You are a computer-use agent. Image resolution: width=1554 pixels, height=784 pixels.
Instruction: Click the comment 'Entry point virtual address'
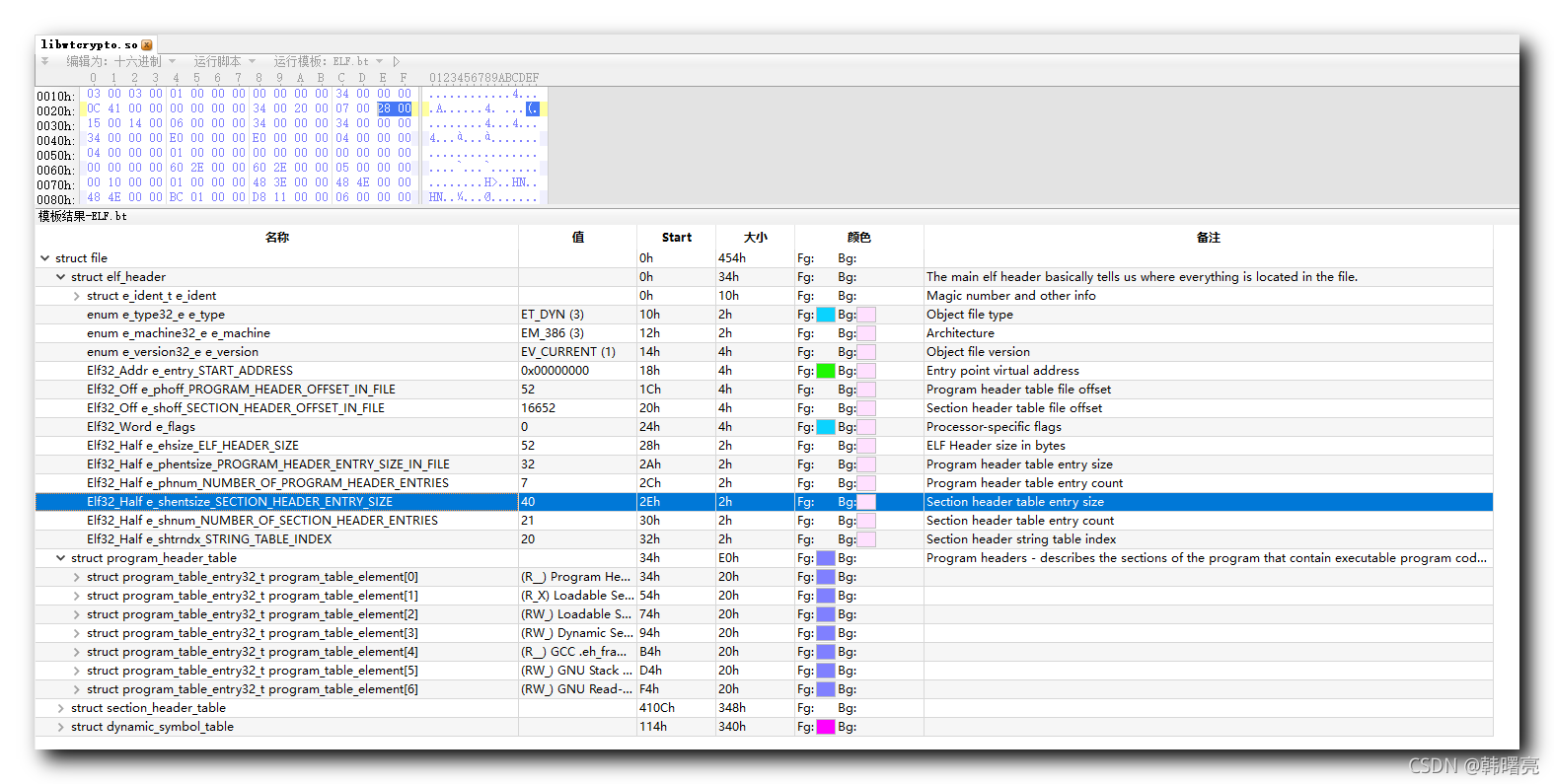click(1002, 371)
